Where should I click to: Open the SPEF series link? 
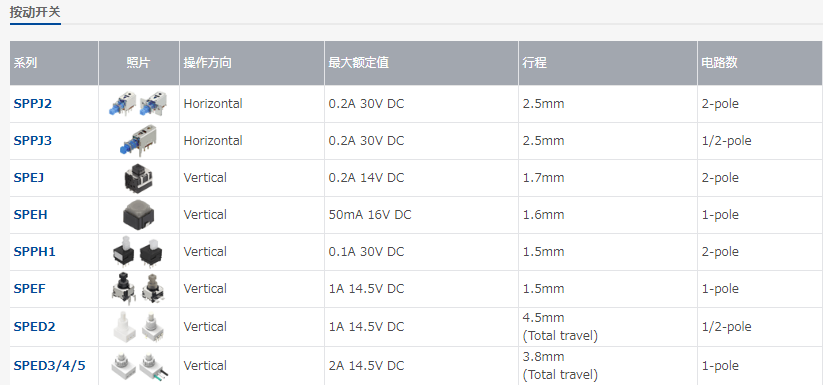(29, 288)
